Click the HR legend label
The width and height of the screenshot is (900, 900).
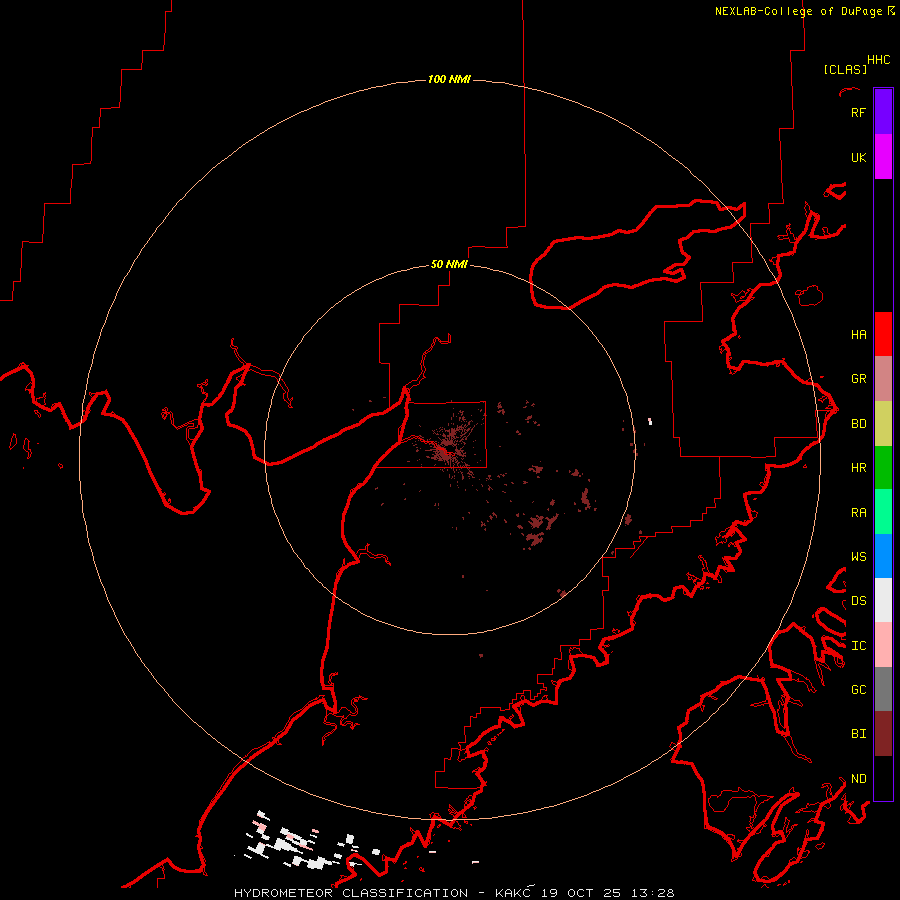[x=858, y=467]
